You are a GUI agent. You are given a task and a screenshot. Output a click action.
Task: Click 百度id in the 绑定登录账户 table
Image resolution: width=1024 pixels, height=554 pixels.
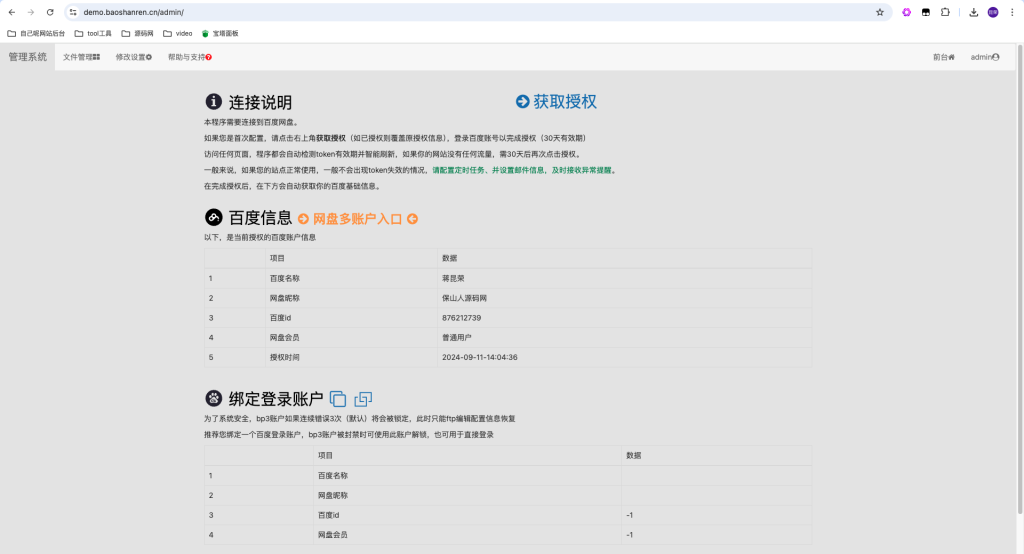point(328,515)
